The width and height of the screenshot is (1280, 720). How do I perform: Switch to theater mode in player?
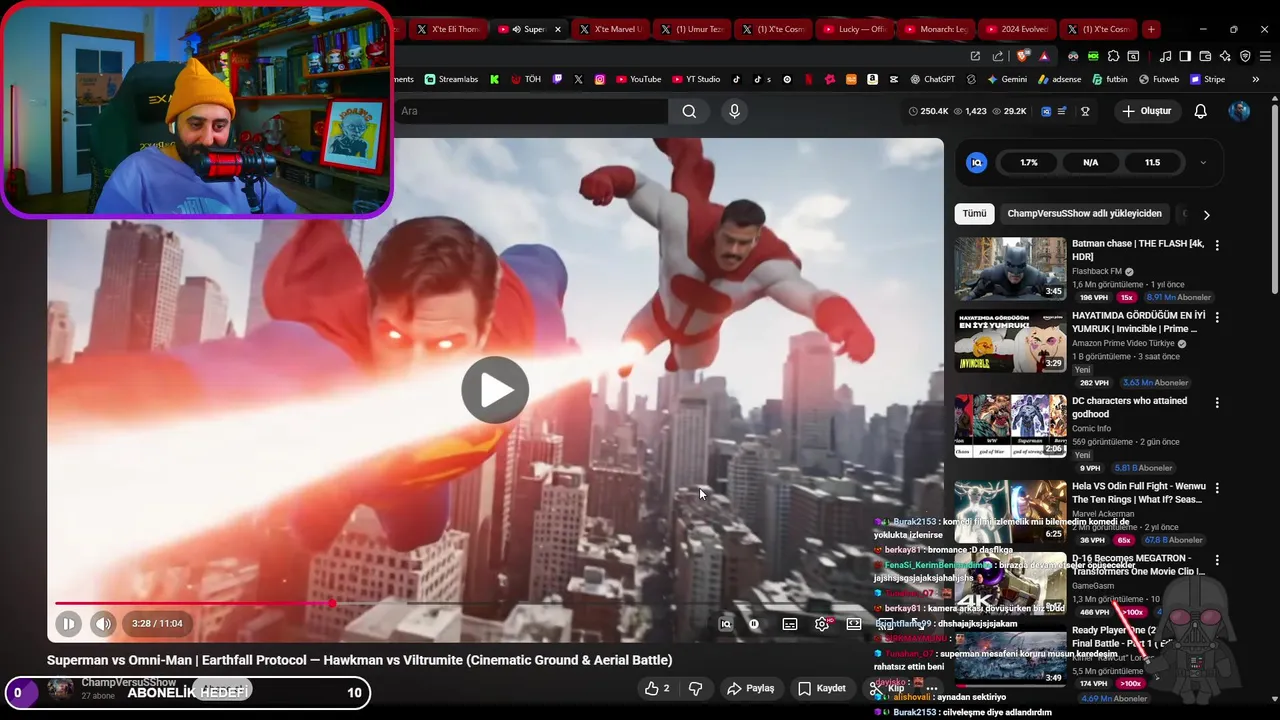point(854,624)
